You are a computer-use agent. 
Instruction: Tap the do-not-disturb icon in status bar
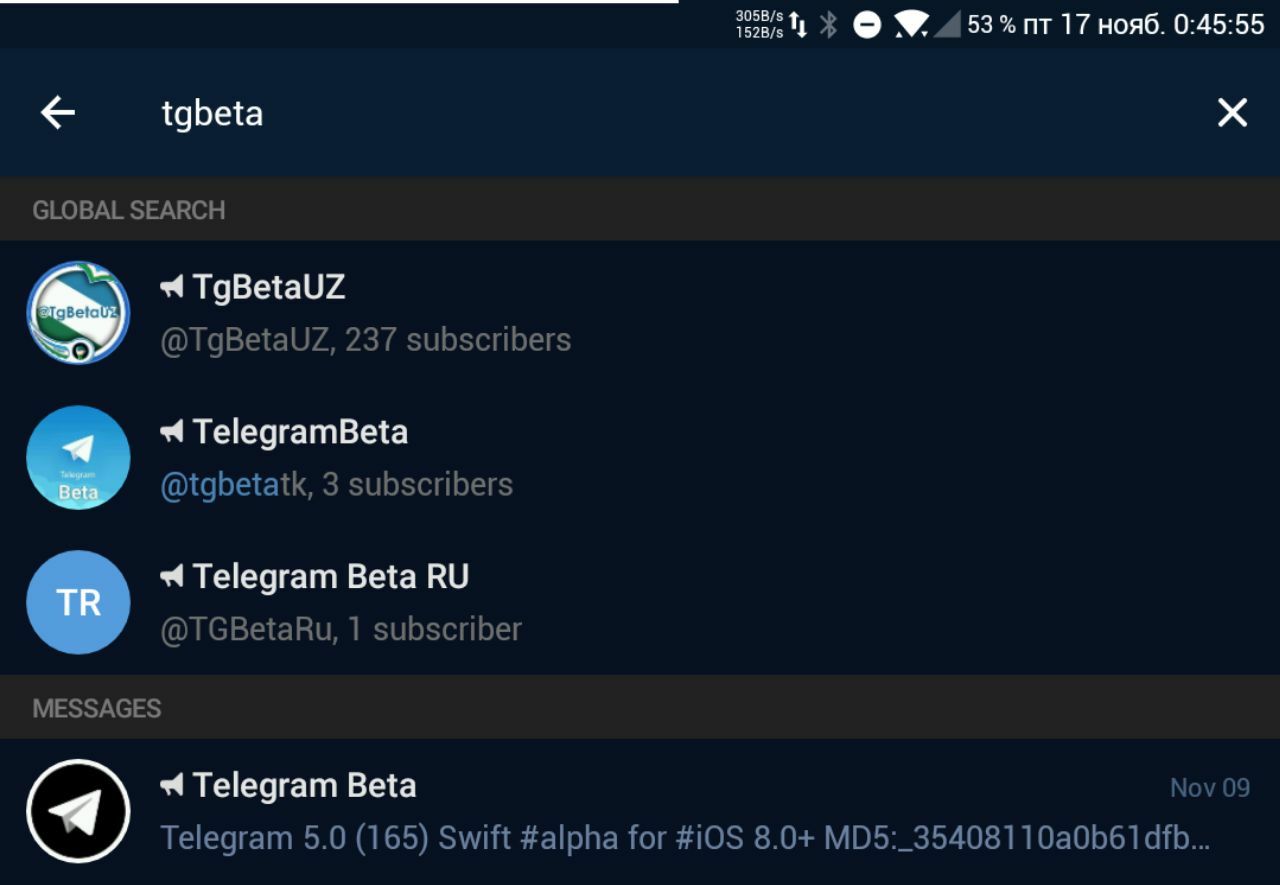(867, 25)
